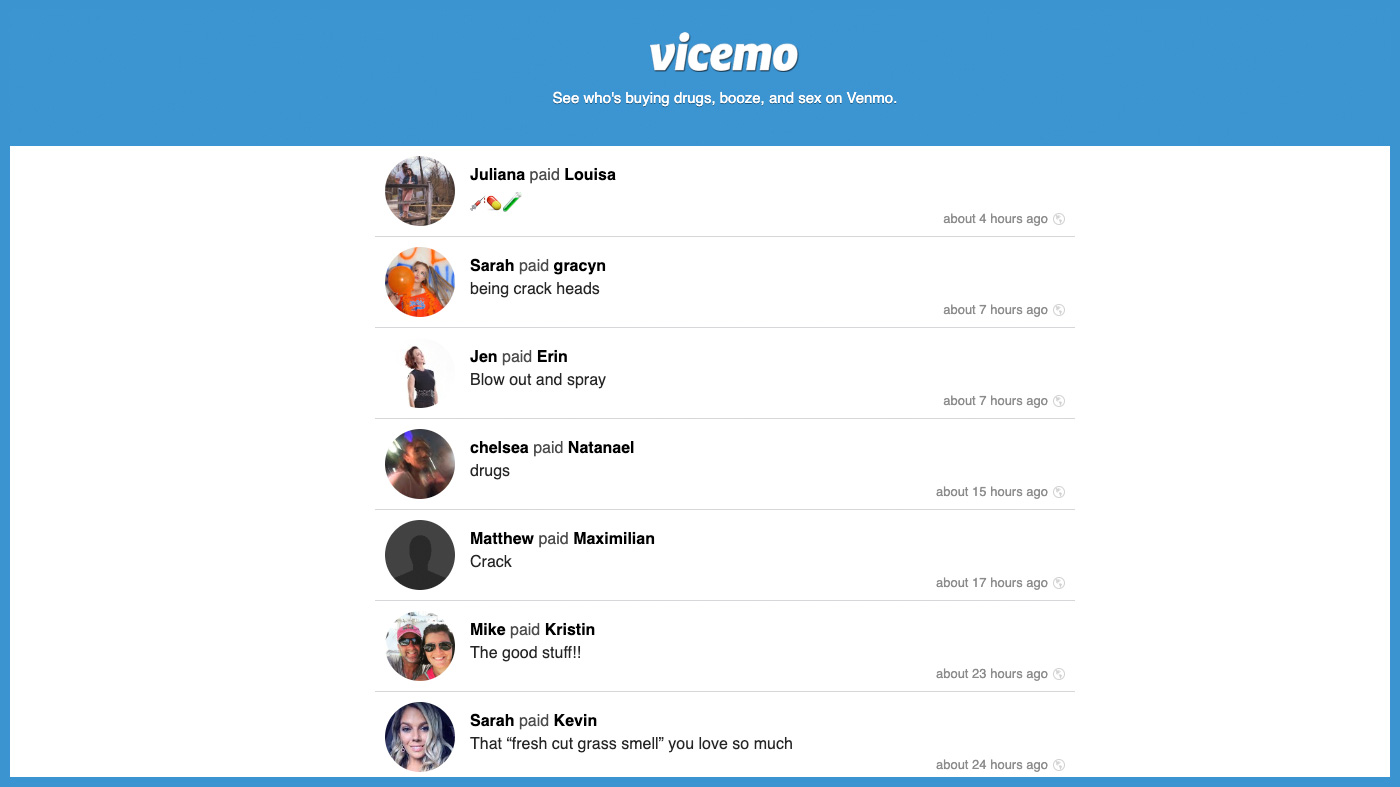Click the globe icon beside about 24 hours ago

tap(1059, 765)
